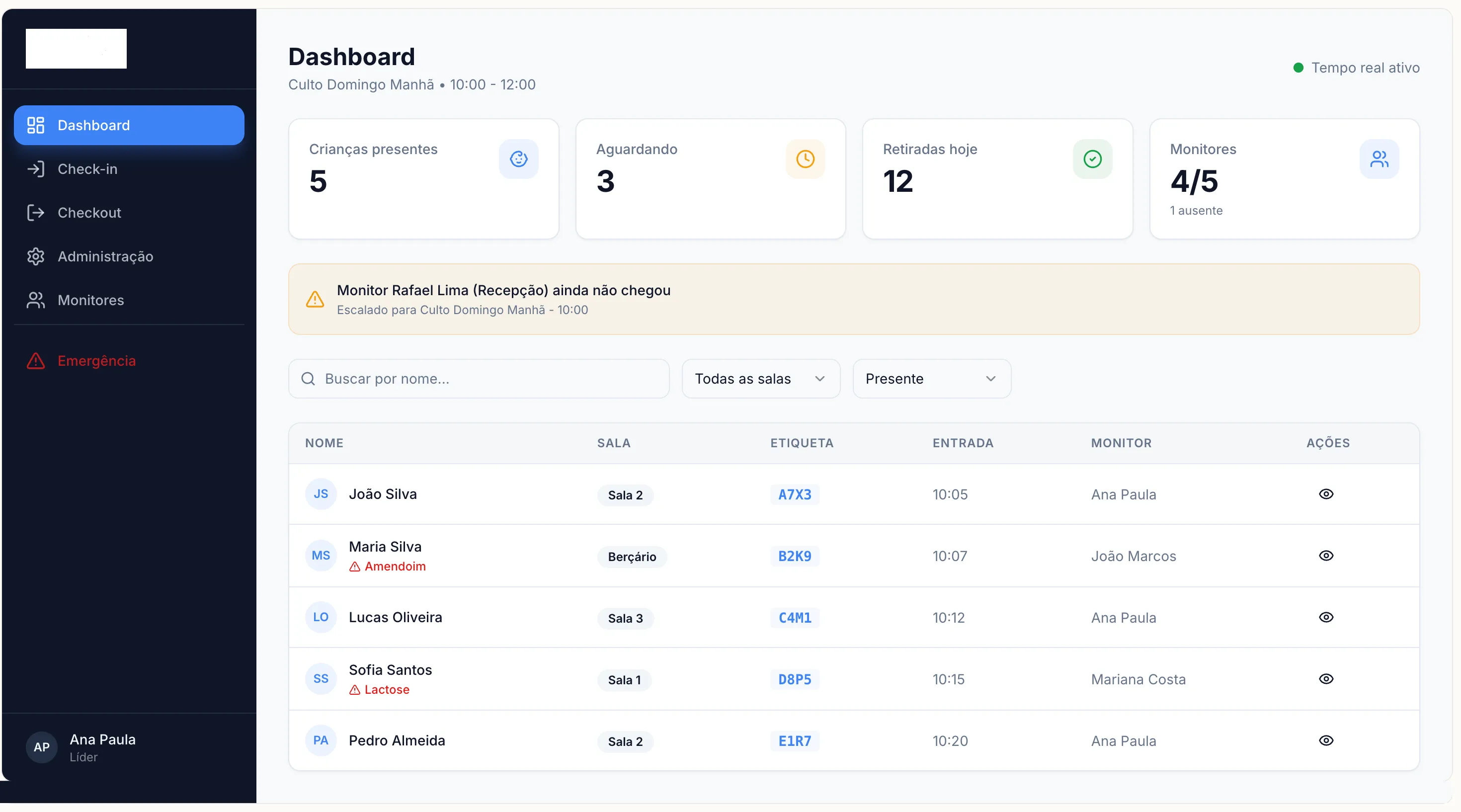View details eye icon for João Silva
The image size is (1461, 812).
click(1325, 494)
